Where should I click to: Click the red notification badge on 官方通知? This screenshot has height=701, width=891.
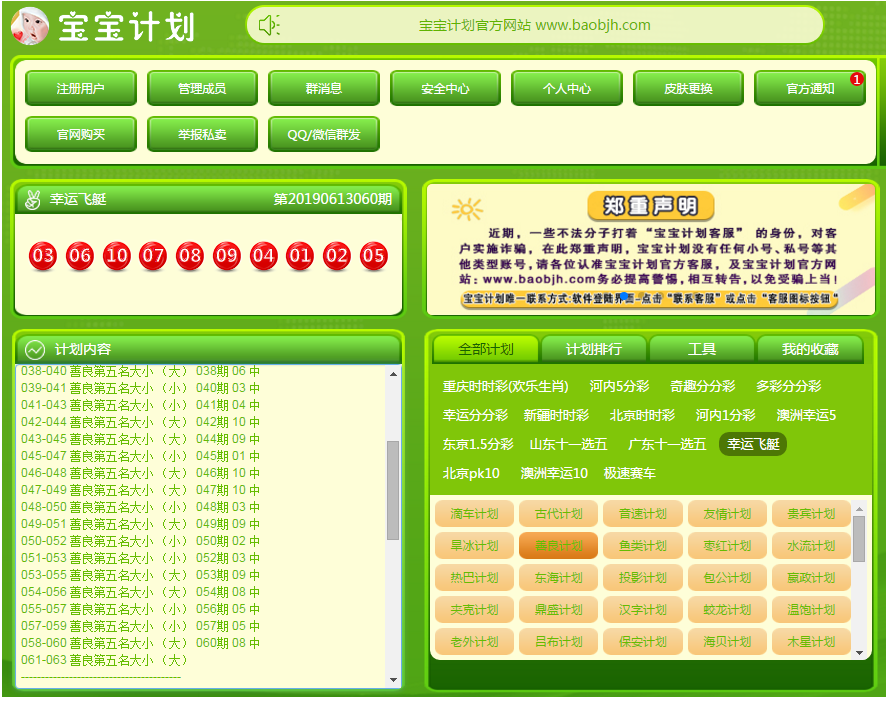(x=856, y=79)
